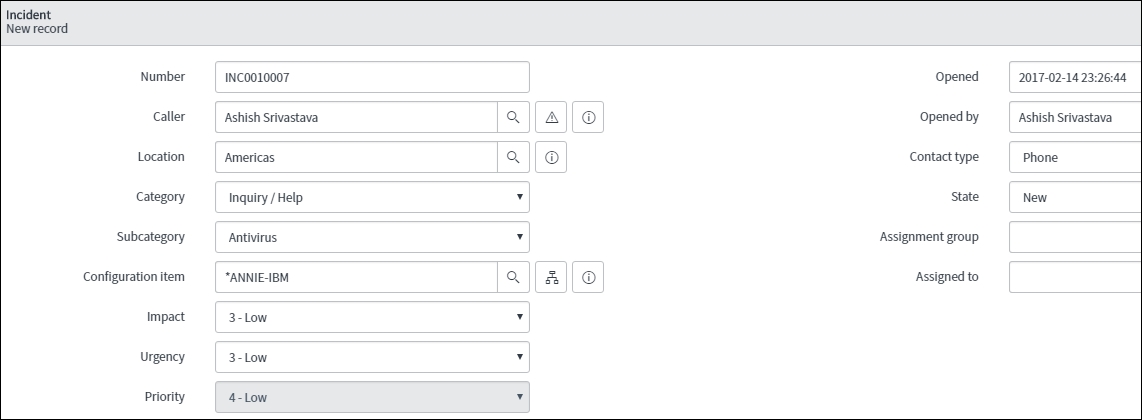Open Location info preview icon
The height and width of the screenshot is (420, 1142).
click(551, 157)
